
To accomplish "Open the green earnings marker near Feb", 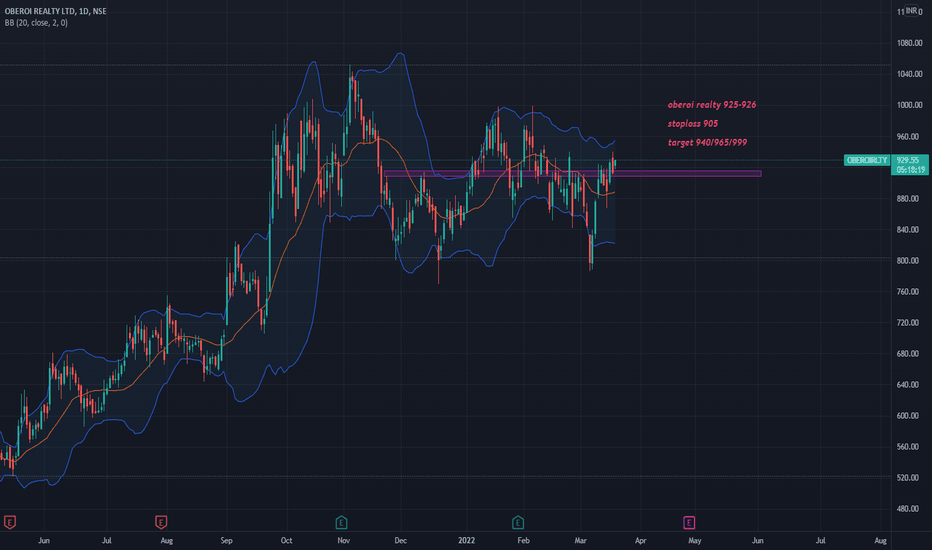I will coord(518,523).
